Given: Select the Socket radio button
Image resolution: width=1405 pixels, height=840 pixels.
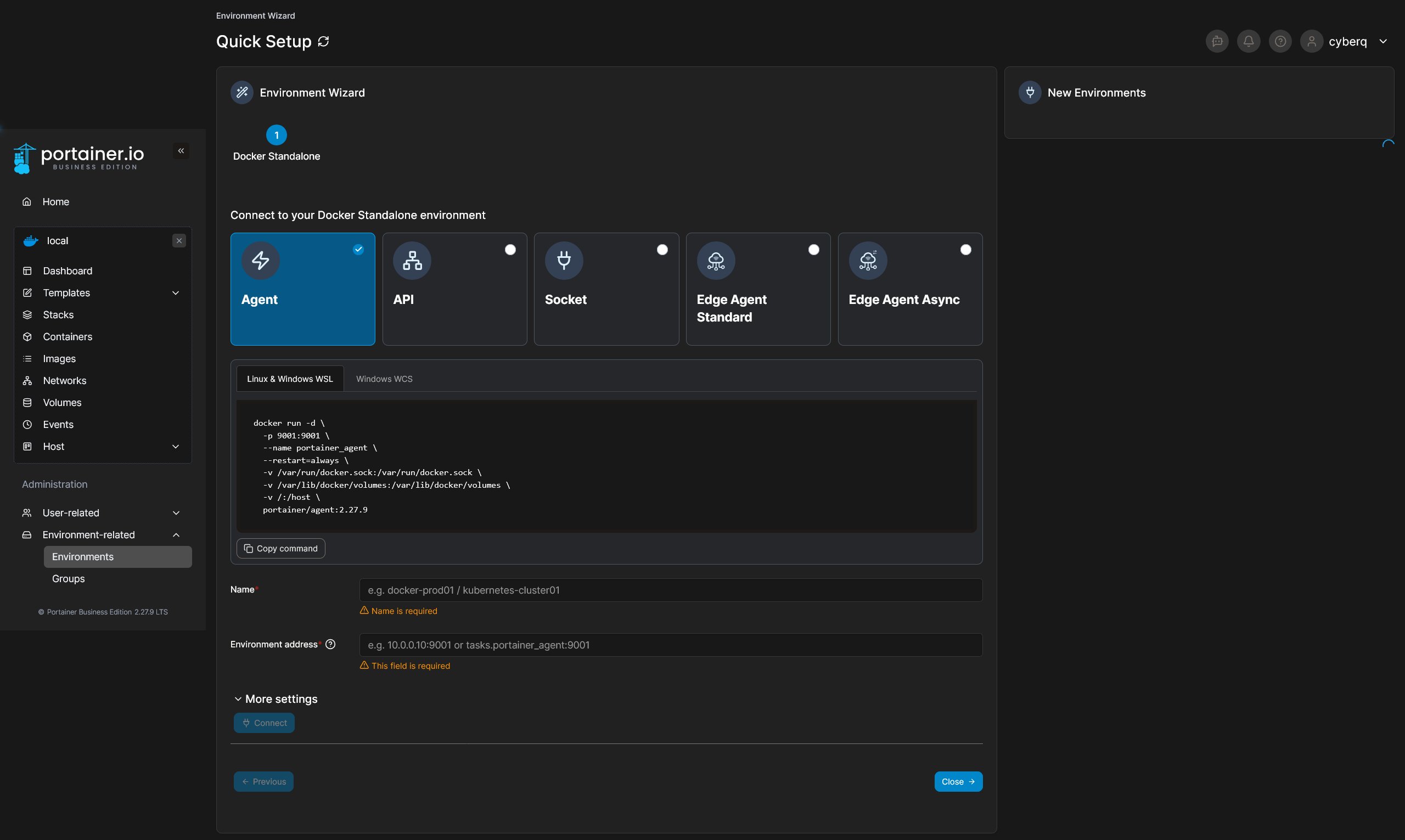Looking at the screenshot, I should pyautogui.click(x=662, y=250).
